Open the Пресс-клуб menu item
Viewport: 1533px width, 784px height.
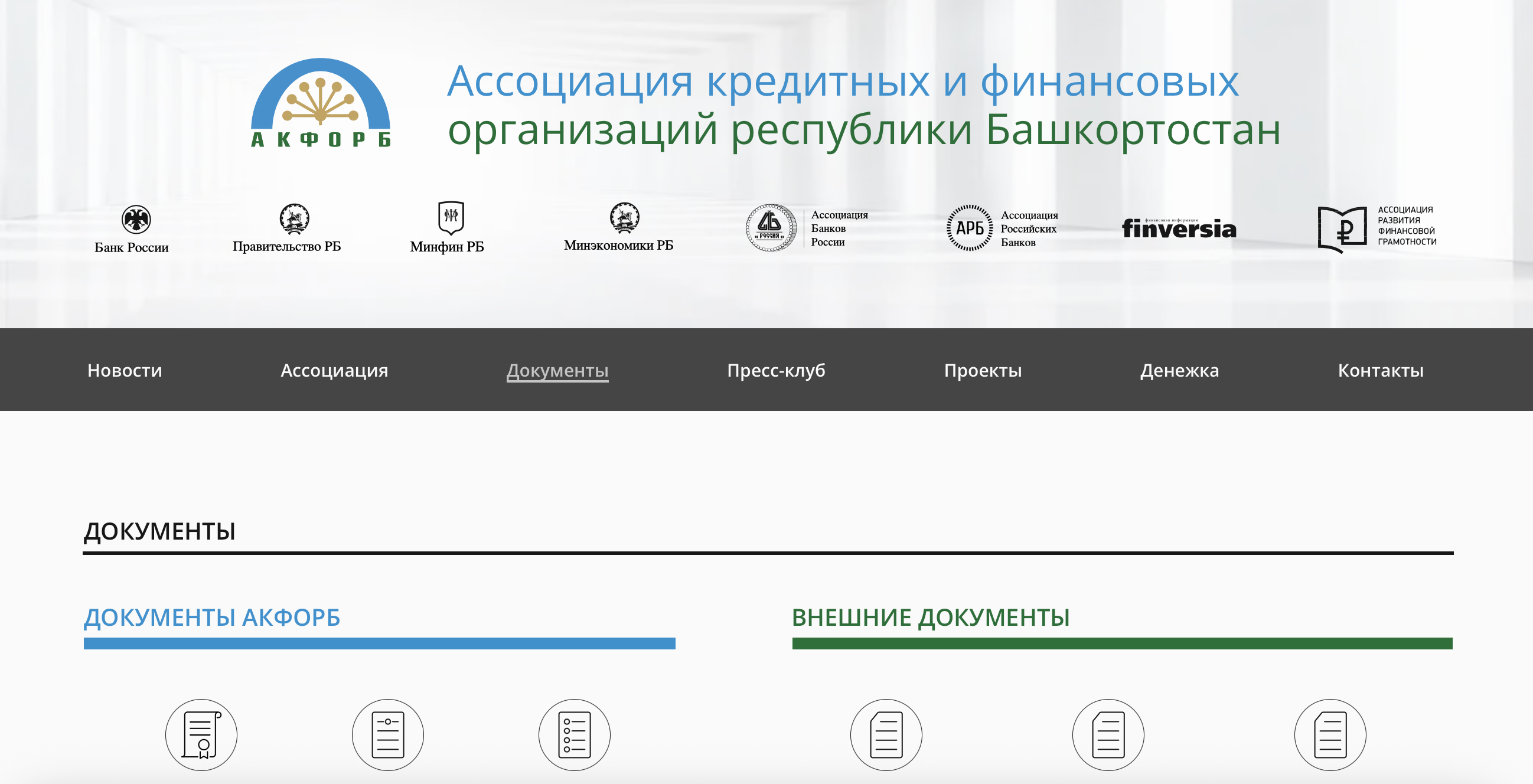click(x=775, y=370)
